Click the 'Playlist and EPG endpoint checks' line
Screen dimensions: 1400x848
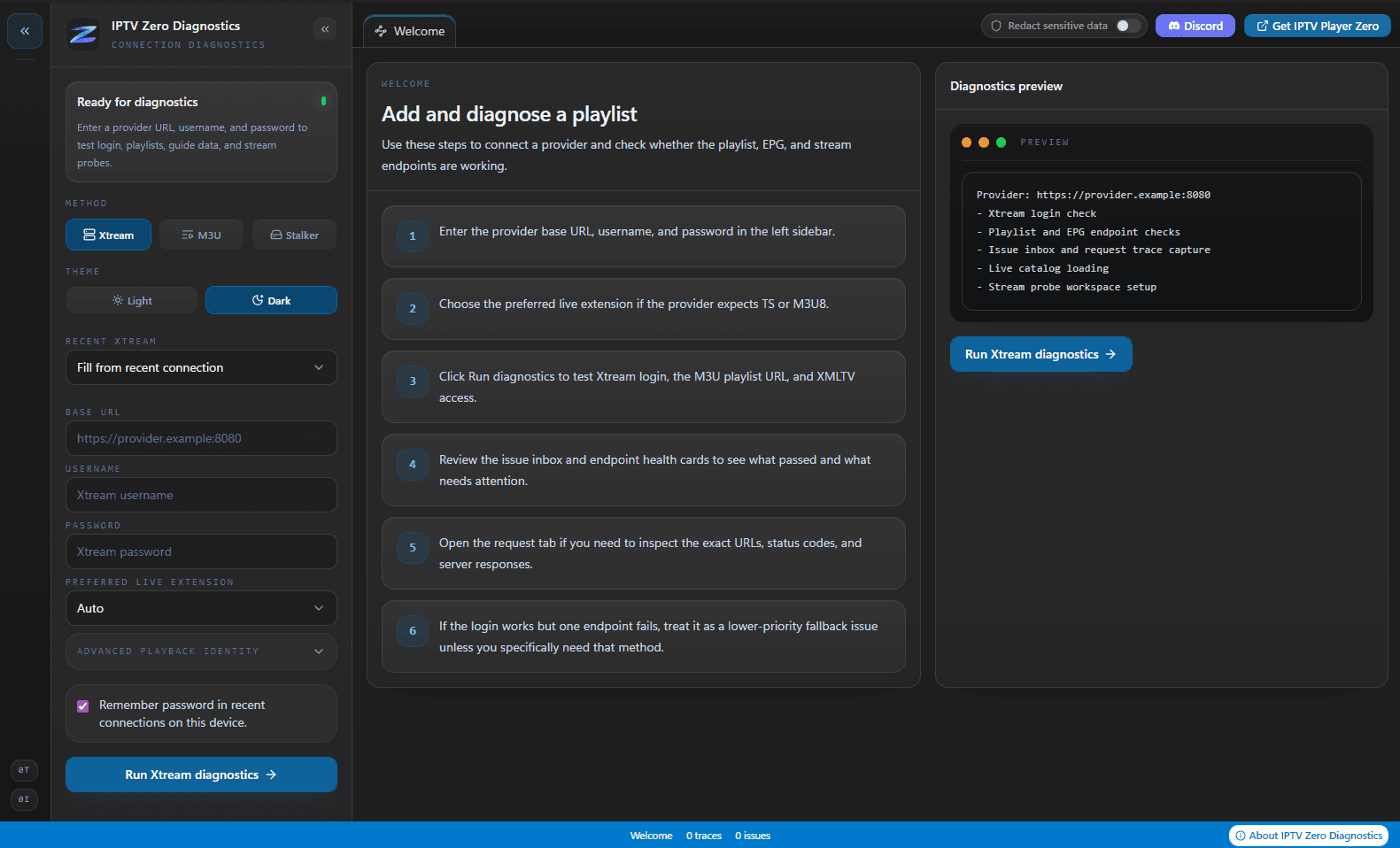[1079, 232]
